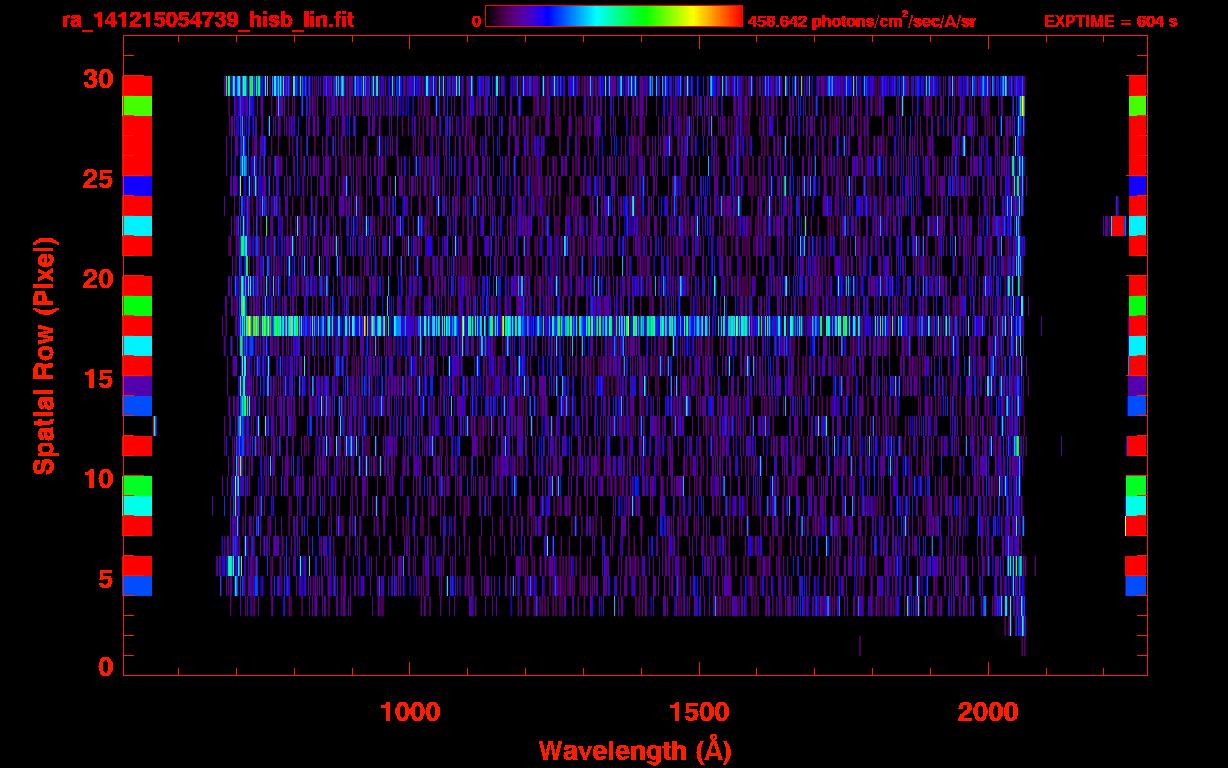Click the file name ra_141215054739_hisb_lin.fit title
This screenshot has height=768, width=1228.
click(207, 20)
